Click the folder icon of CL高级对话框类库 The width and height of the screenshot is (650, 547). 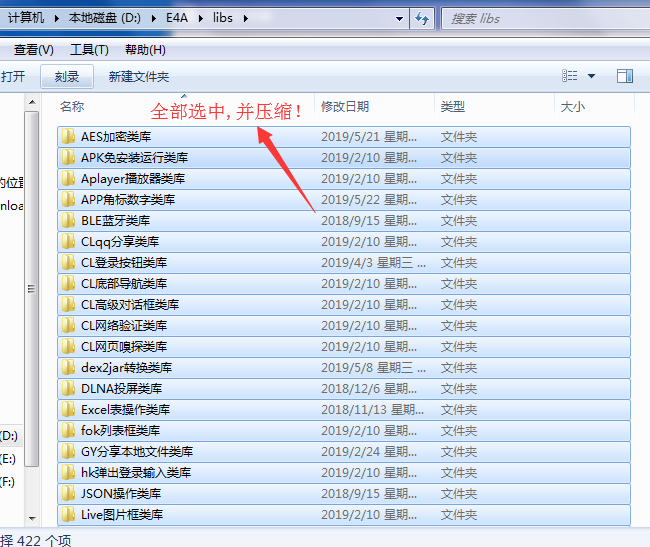(68, 305)
